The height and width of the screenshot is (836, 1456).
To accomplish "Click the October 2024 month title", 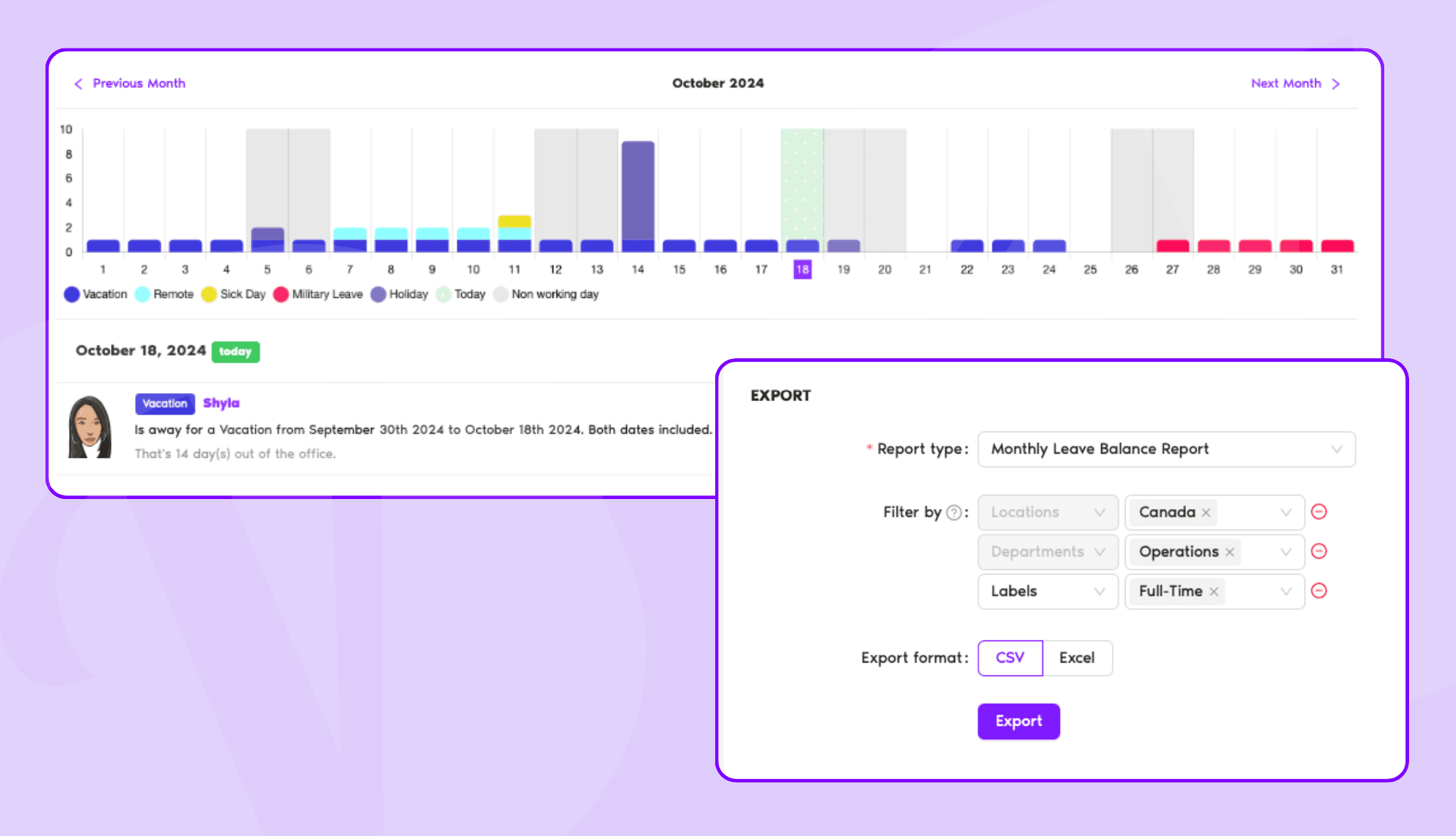I will (x=718, y=83).
